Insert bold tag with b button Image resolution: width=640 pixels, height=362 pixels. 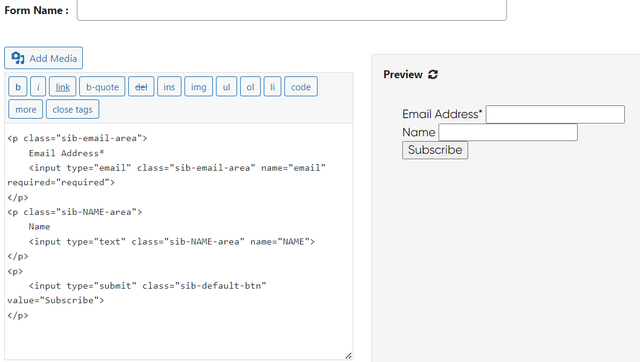18,87
